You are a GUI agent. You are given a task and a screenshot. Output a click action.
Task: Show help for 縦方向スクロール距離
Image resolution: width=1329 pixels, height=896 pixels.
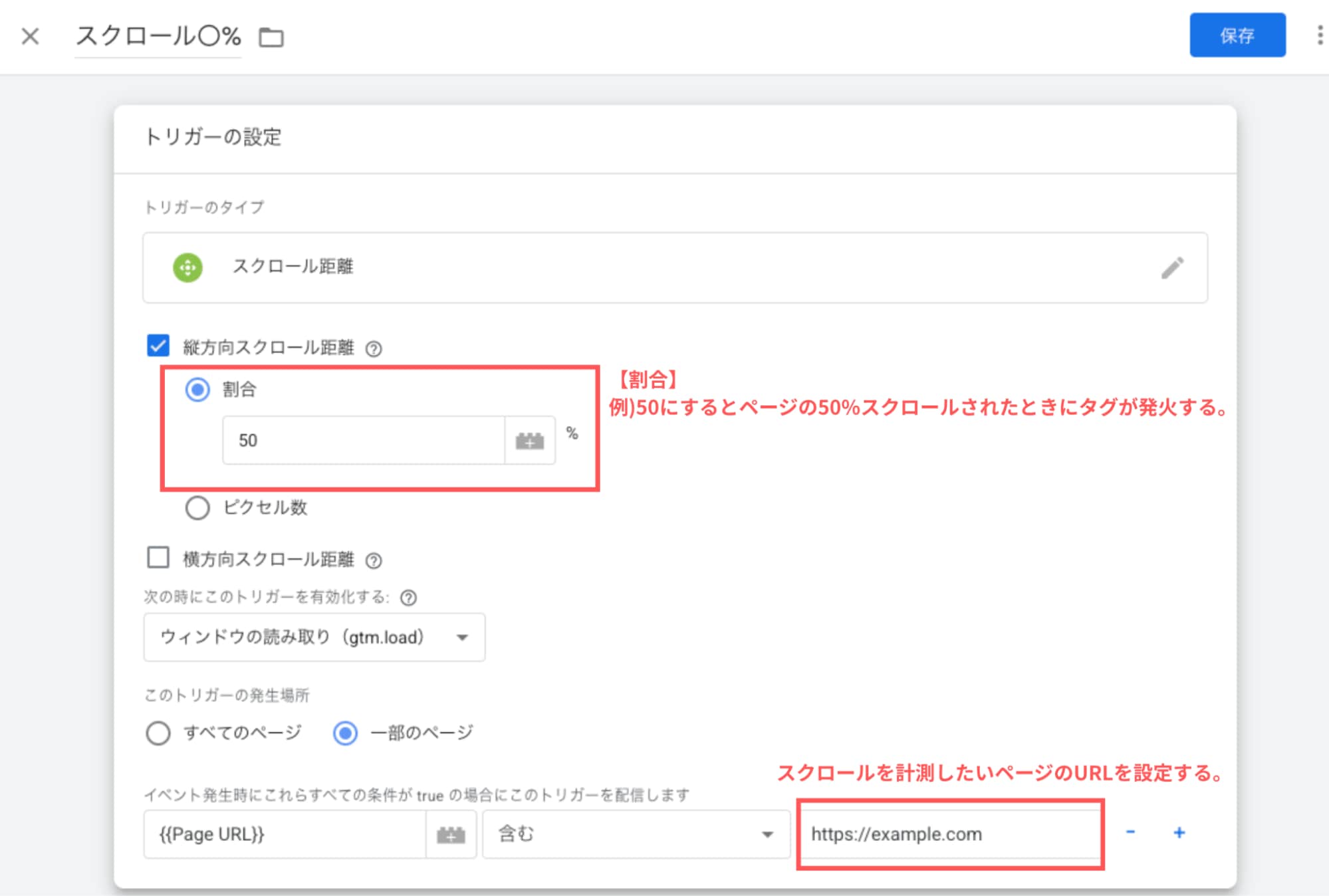coord(374,347)
